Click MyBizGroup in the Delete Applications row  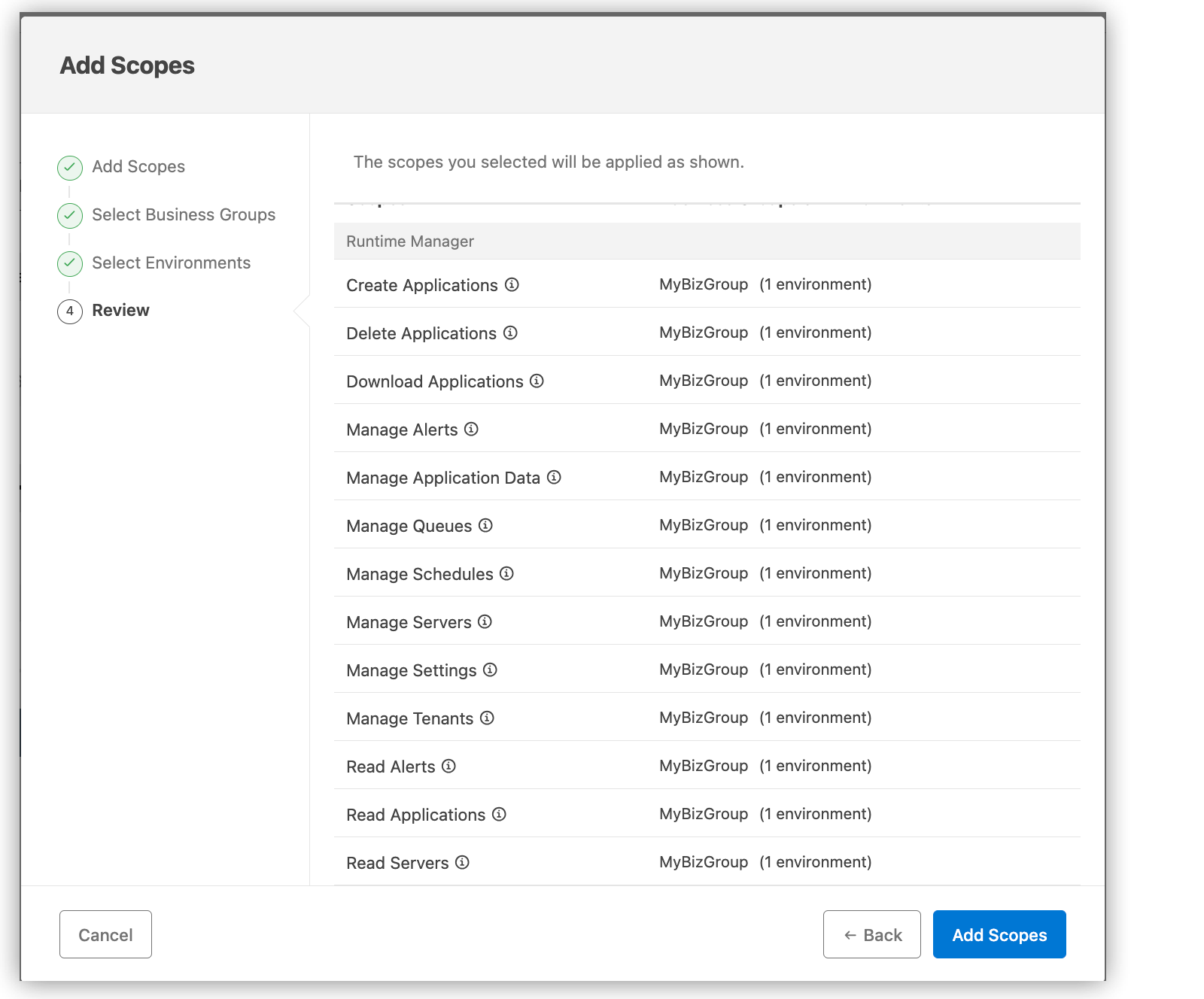(704, 332)
